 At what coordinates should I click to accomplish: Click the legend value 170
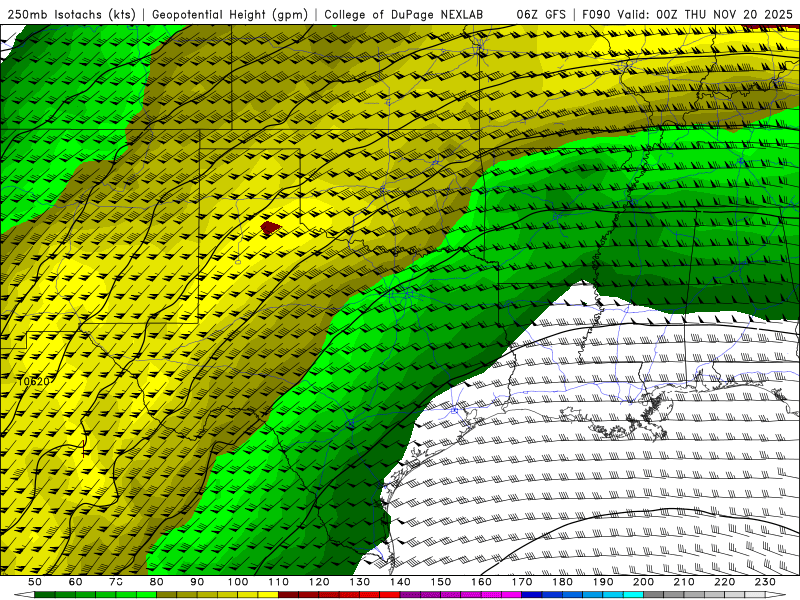[521, 582]
